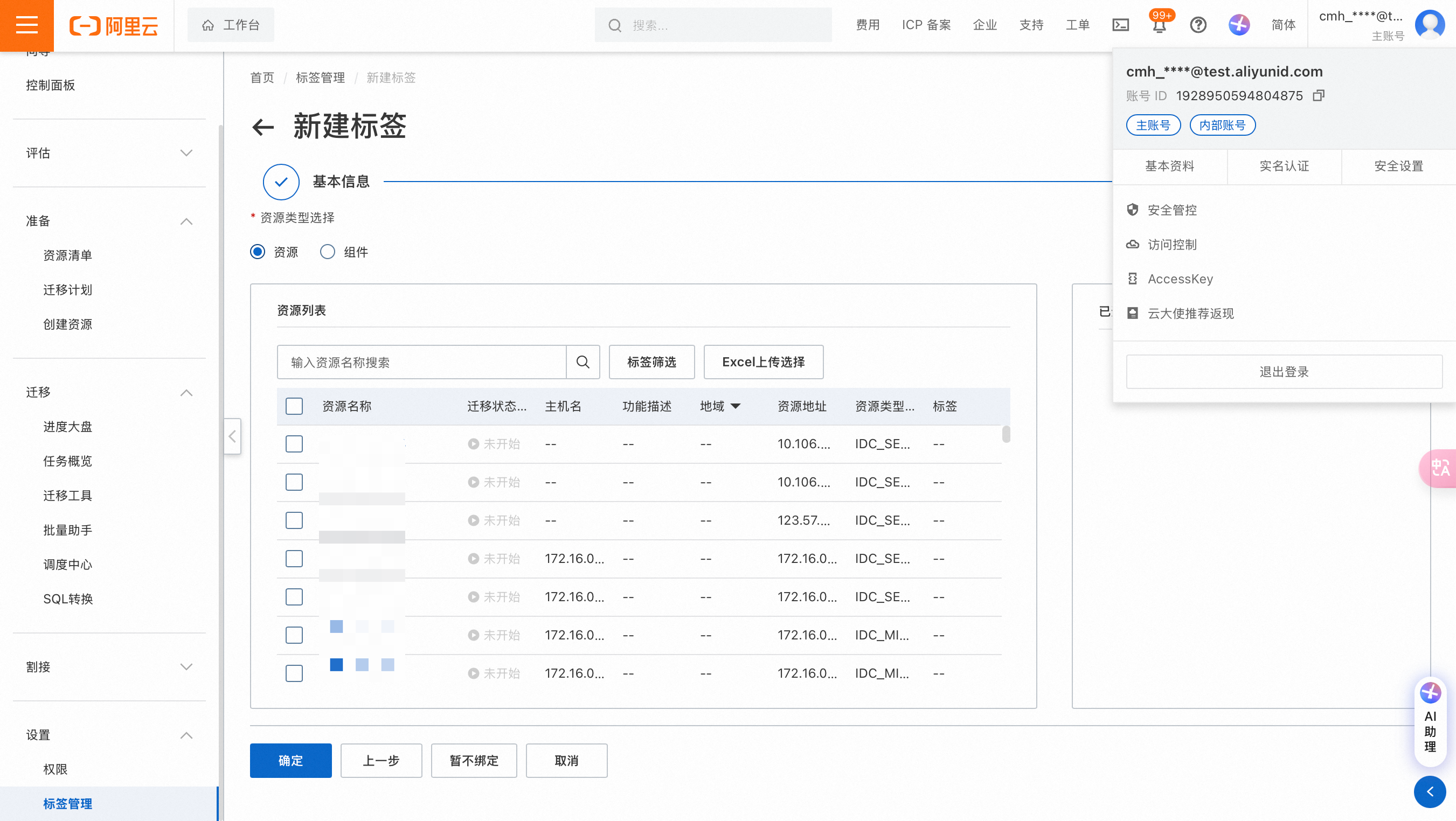Image resolution: width=1456 pixels, height=821 pixels.
Task: Check the last IDC_MI resource row
Action: click(294, 673)
